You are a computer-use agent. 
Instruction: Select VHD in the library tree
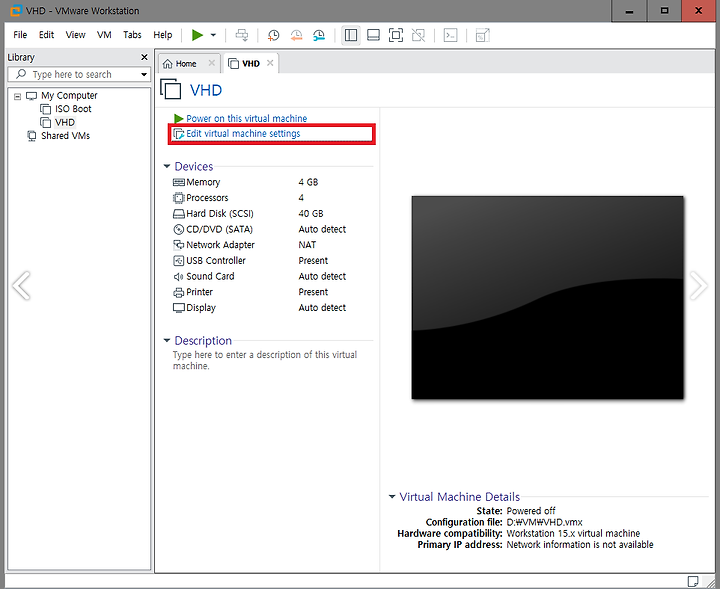pyautogui.click(x=65, y=123)
